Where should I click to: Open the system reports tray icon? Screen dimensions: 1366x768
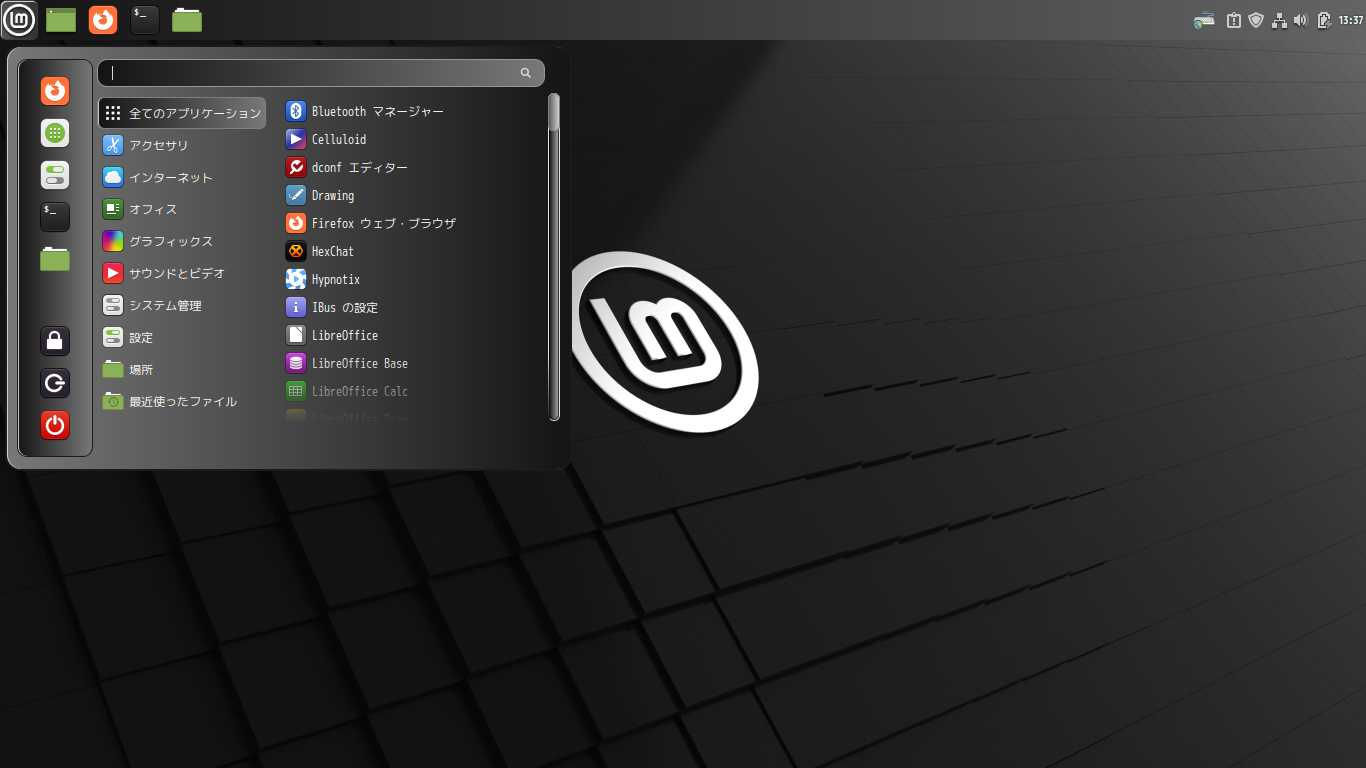click(1234, 20)
